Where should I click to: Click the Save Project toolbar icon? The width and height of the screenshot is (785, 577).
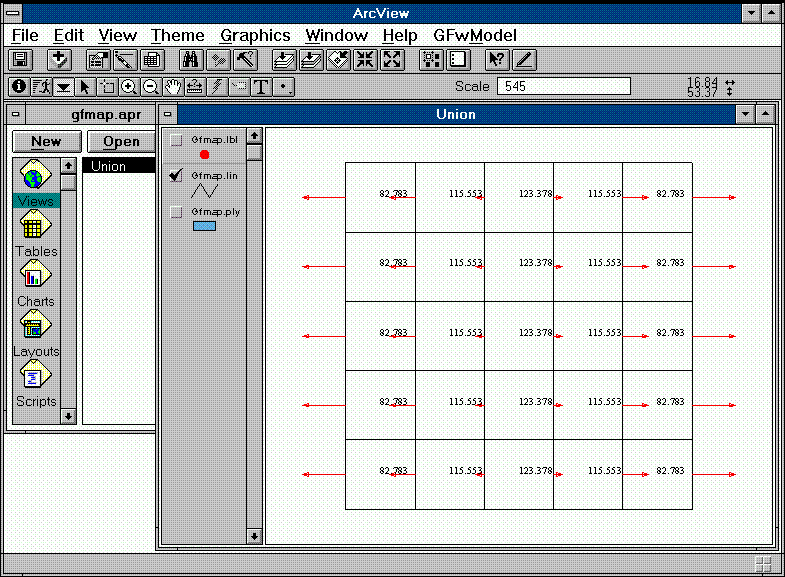pyautogui.click(x=20, y=59)
